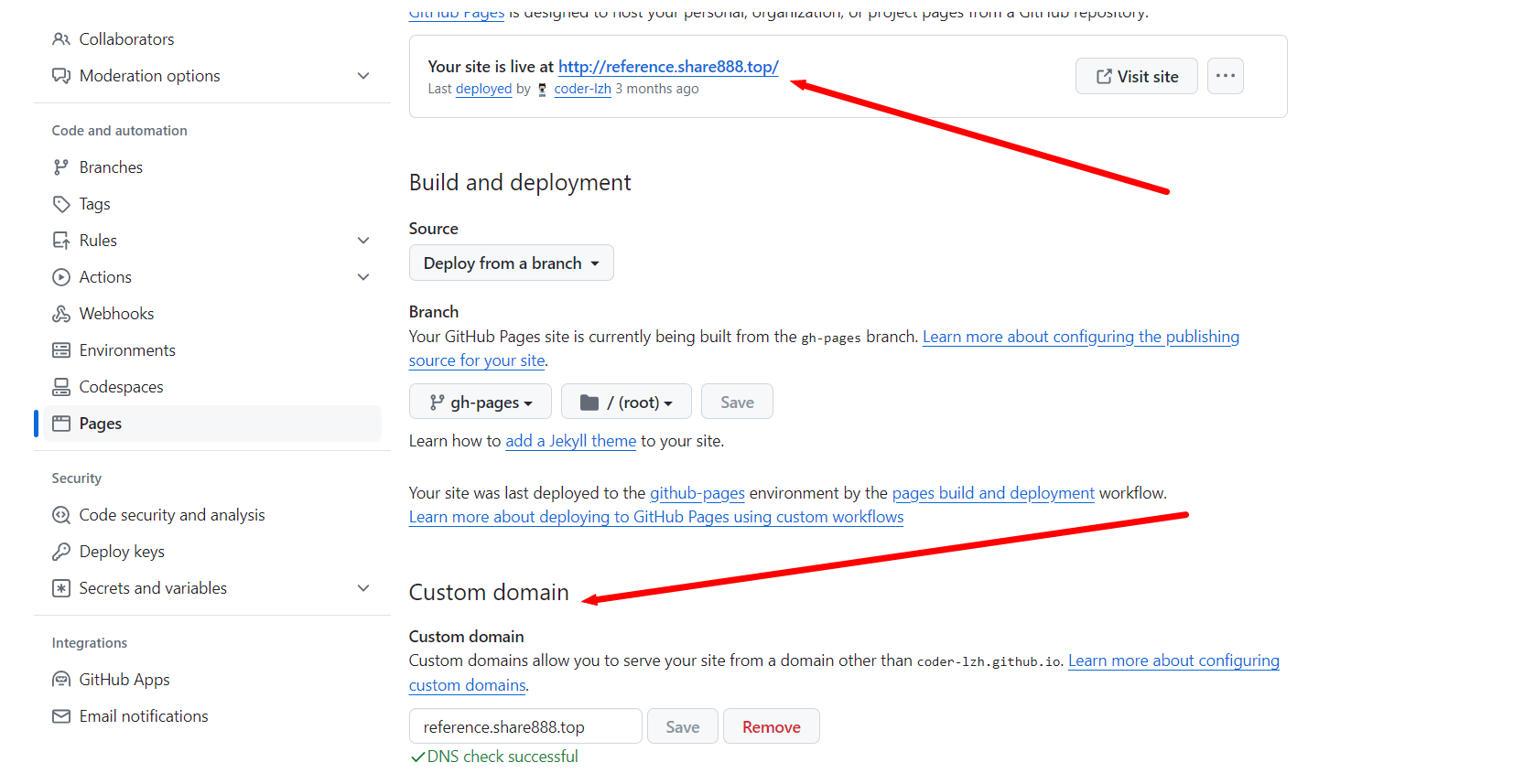This screenshot has height=784, width=1535.
Task: Click the Collaborators people icon
Action: pos(61,39)
